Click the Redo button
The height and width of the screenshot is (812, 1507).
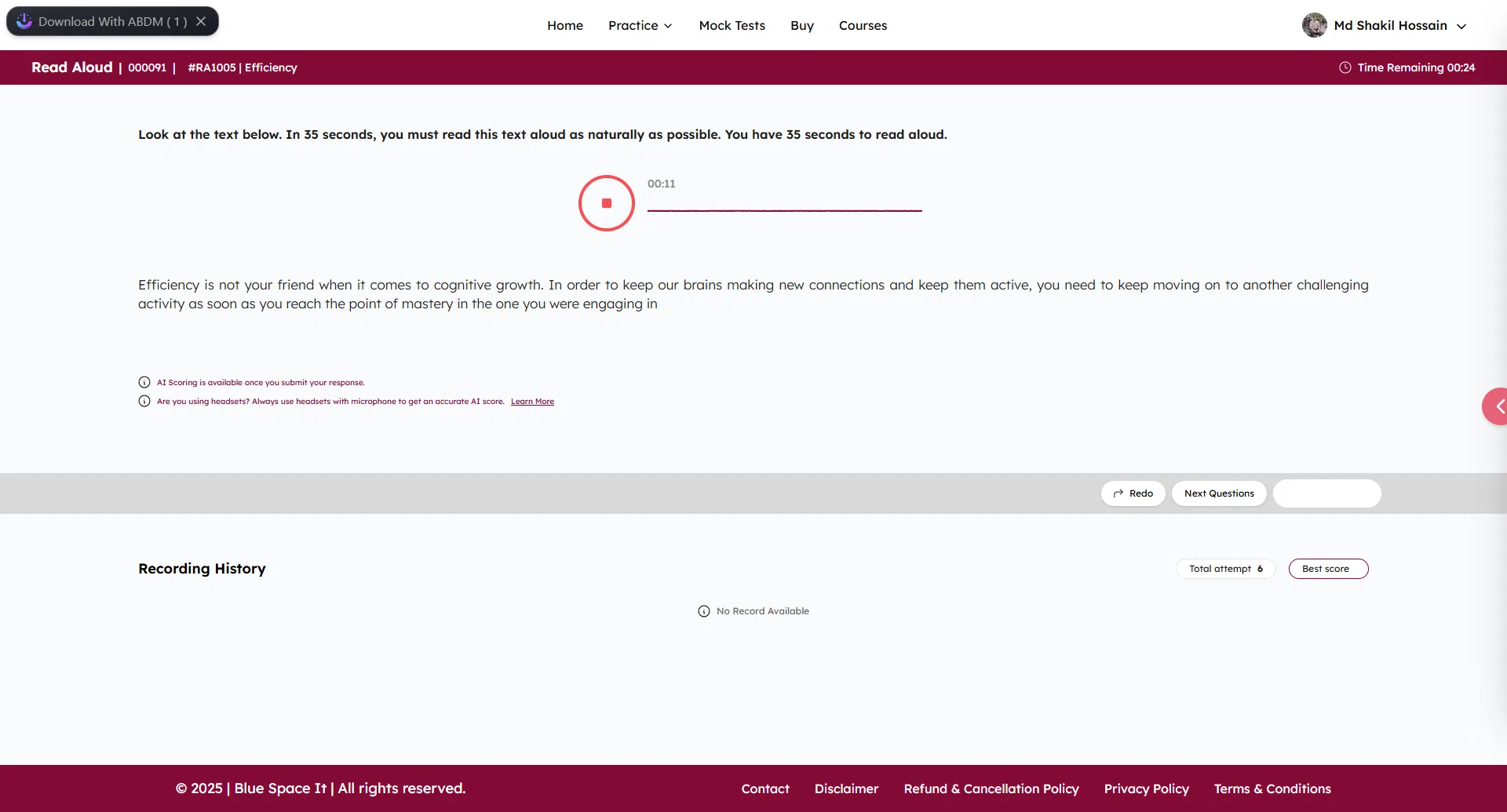[x=1133, y=493]
